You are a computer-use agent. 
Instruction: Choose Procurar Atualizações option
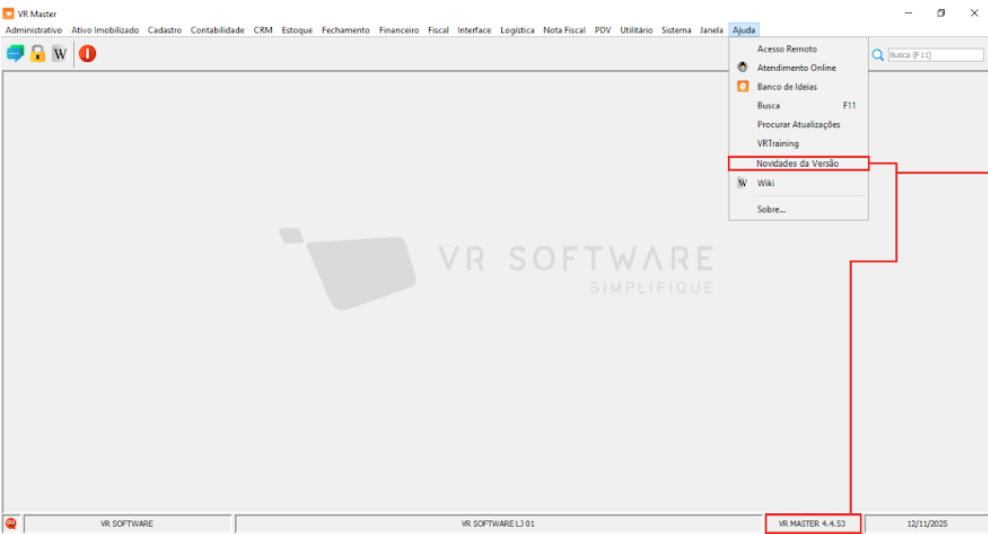pyautogui.click(x=798, y=125)
